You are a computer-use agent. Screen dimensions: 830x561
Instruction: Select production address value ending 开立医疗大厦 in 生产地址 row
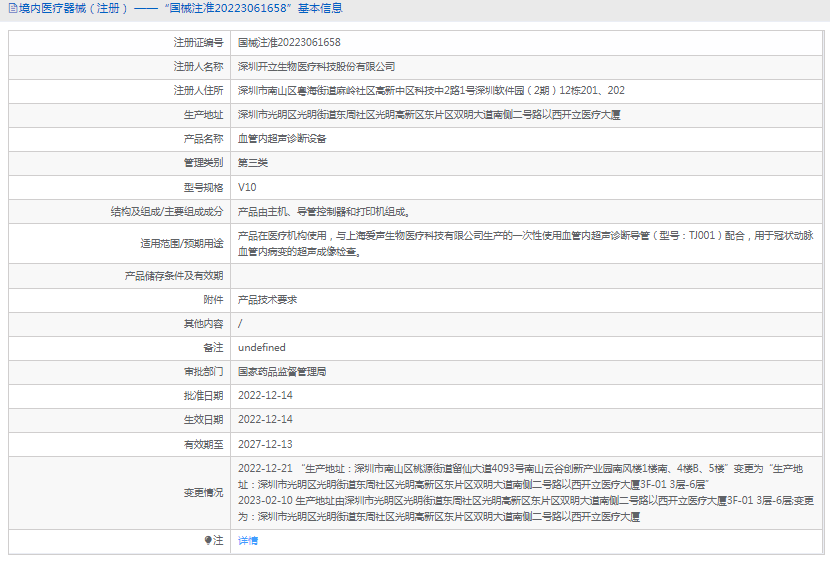coord(429,115)
